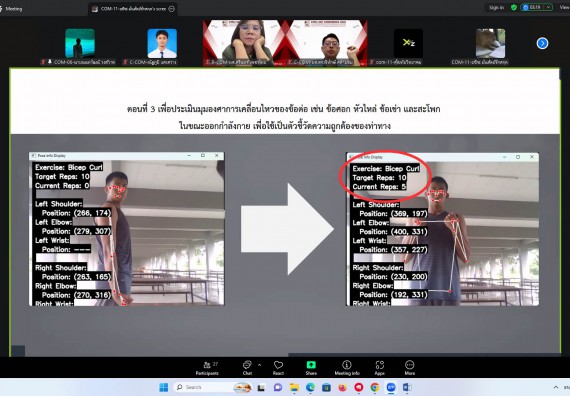This screenshot has width=570, height=396.
Task: Switch to the Zoom taskbar icon
Action: pyautogui.click(x=391, y=388)
